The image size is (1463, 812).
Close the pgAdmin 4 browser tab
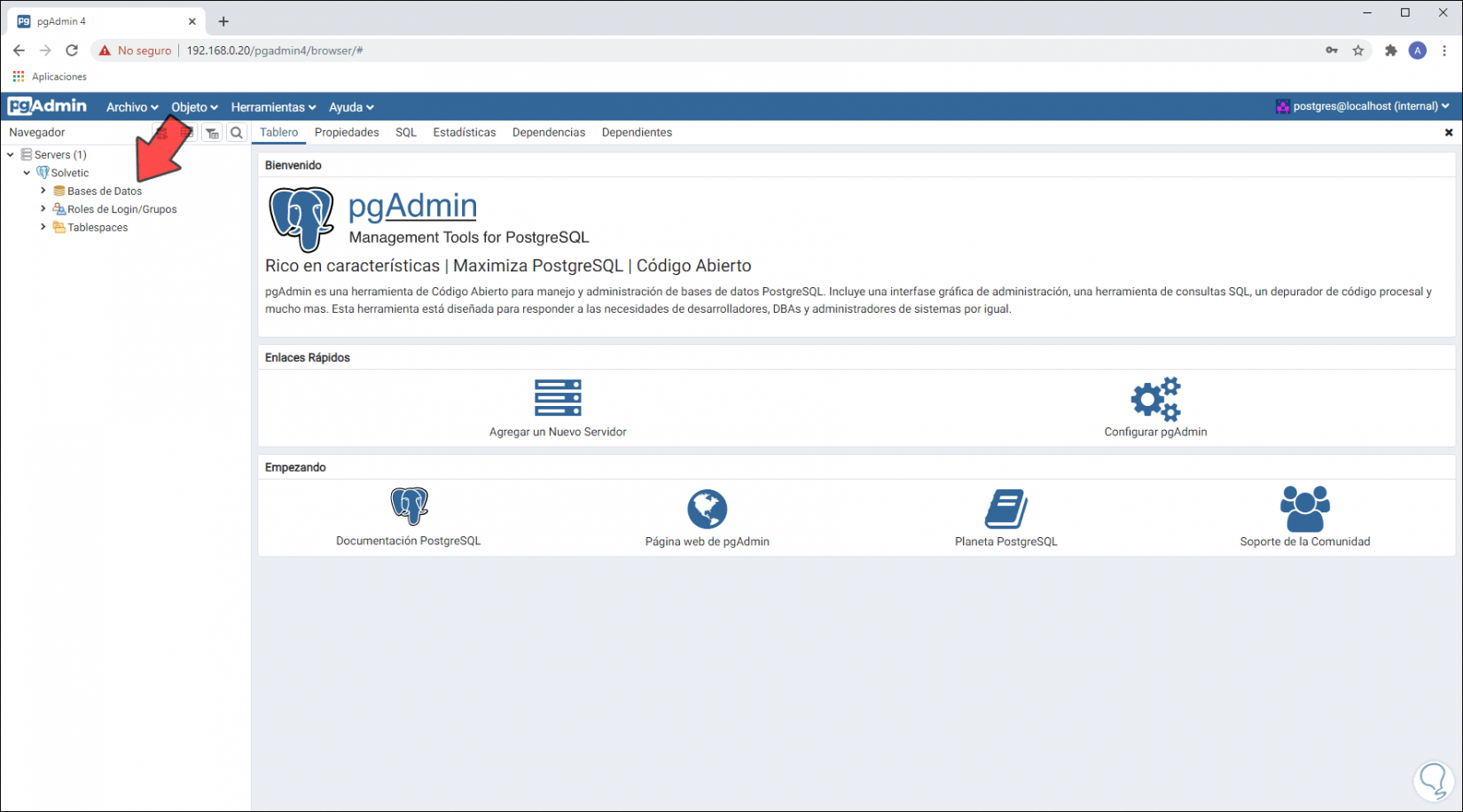point(192,21)
